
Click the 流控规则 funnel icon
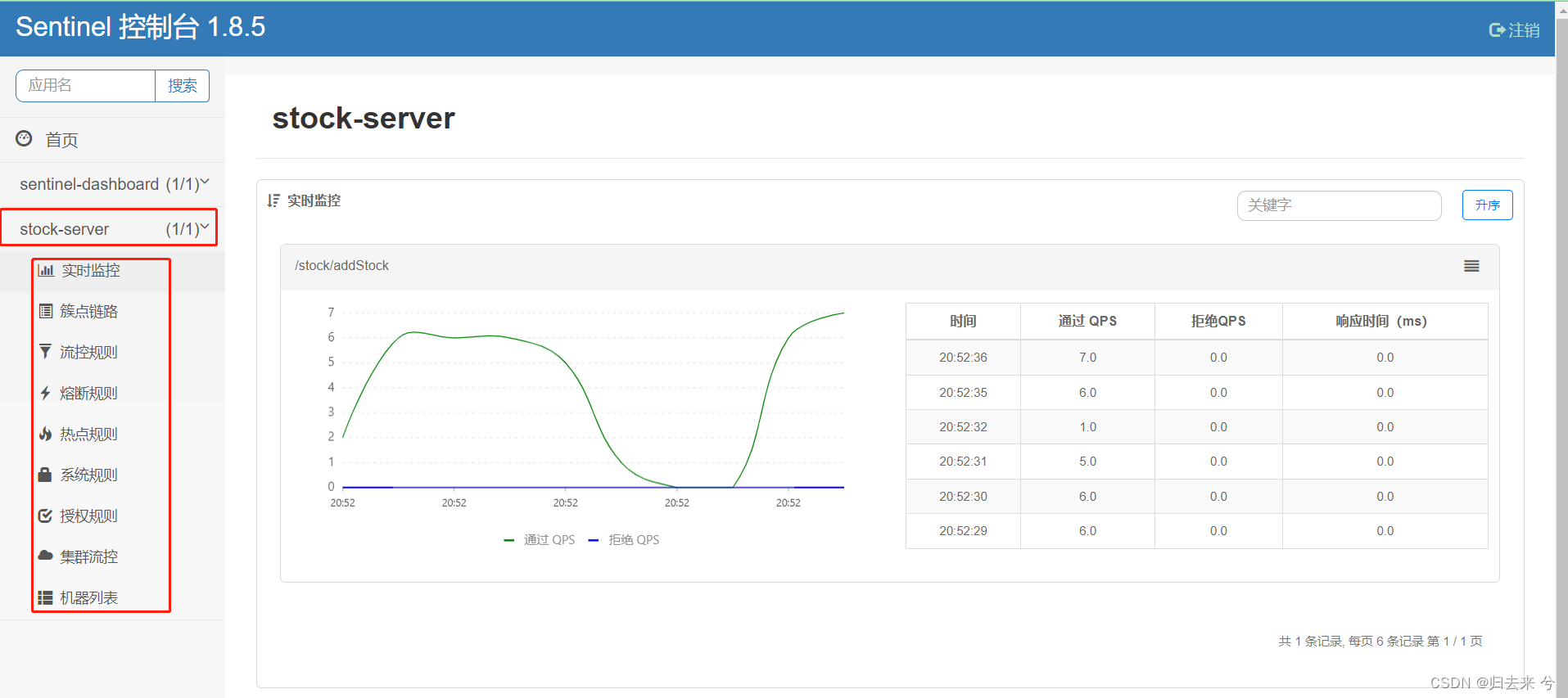pyautogui.click(x=45, y=352)
